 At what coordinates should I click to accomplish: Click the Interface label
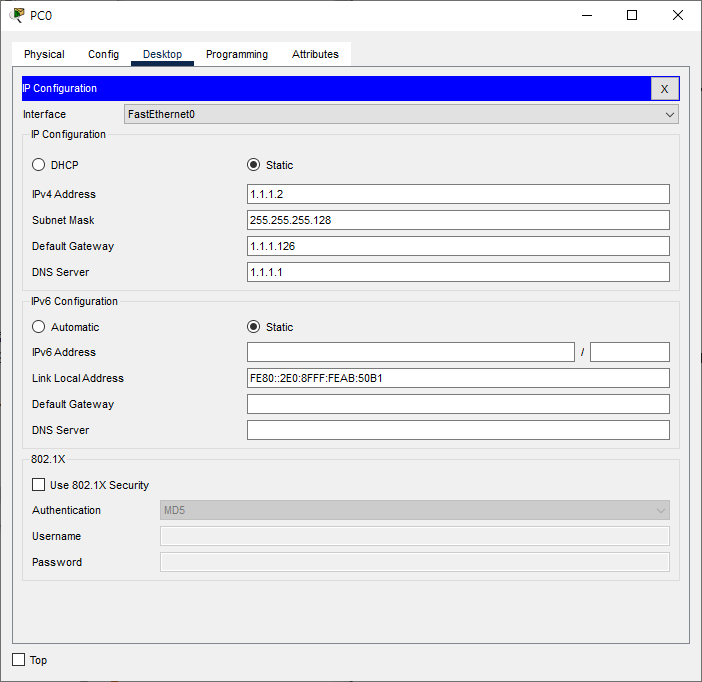pos(44,114)
